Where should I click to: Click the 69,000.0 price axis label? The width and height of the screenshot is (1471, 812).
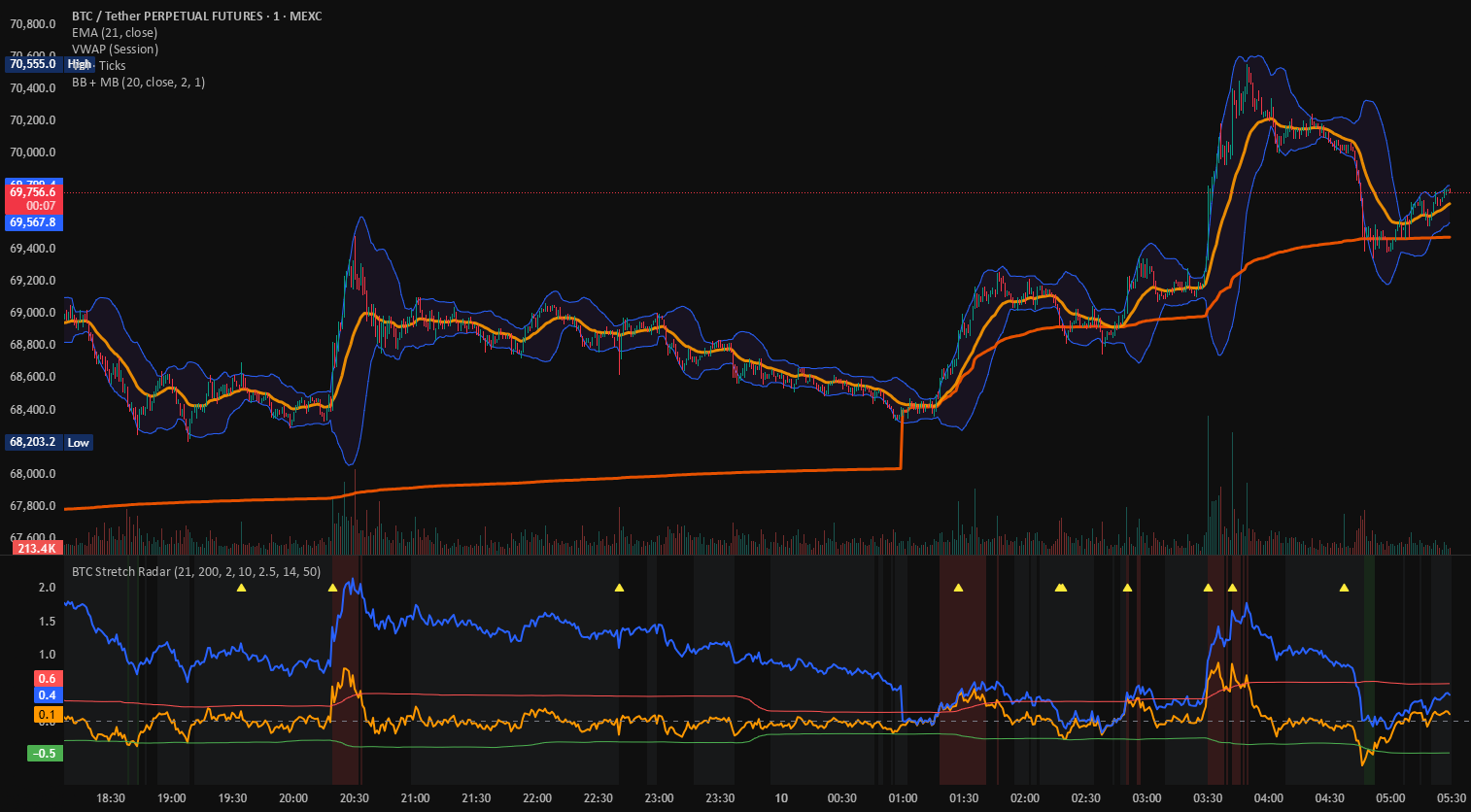tap(33, 313)
